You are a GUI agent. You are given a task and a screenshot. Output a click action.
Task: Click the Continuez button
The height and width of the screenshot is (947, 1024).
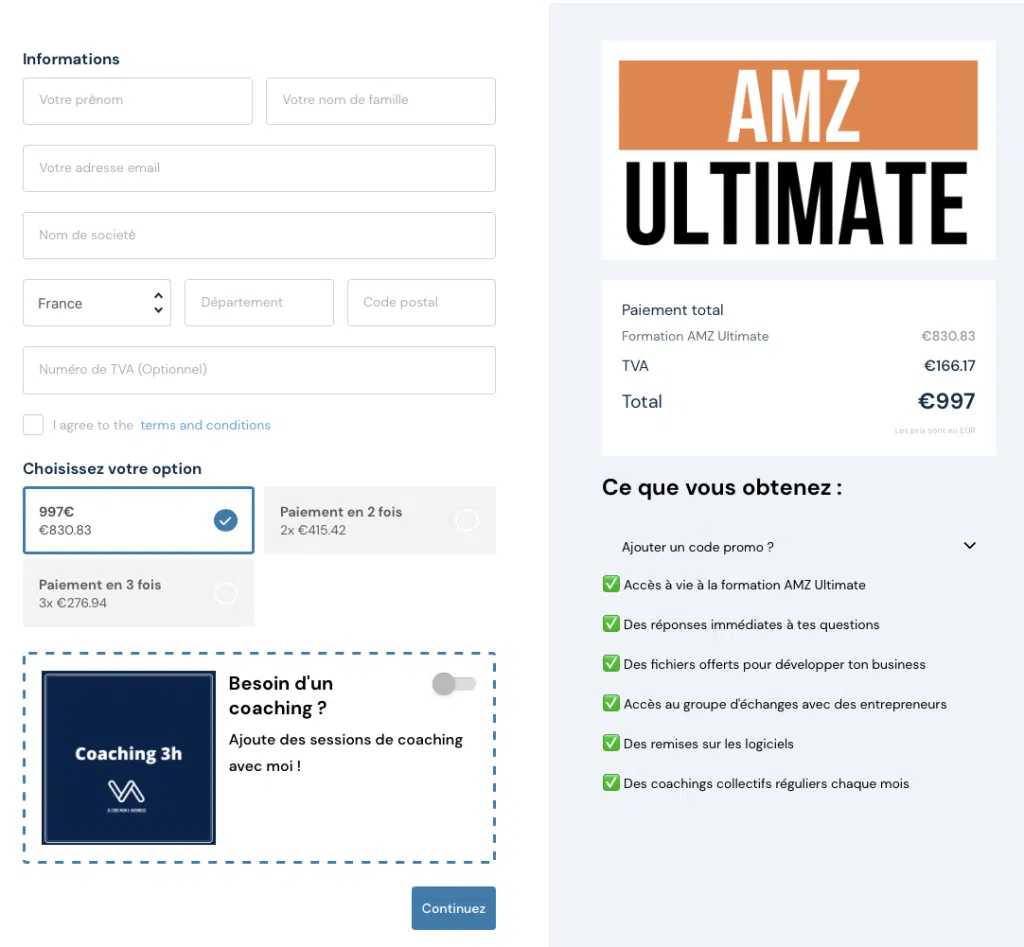453,908
